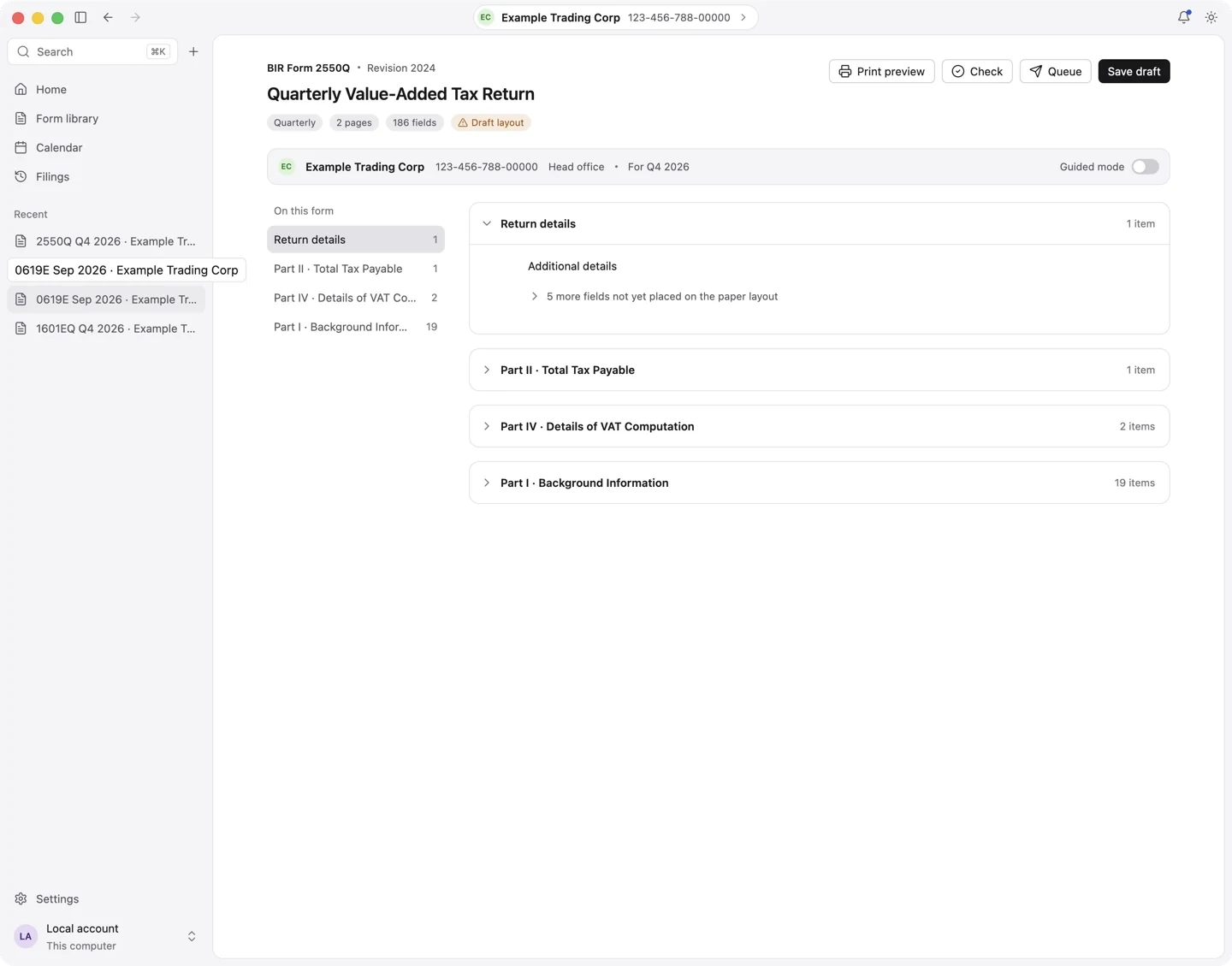The image size is (1232, 966).
Task: Click the Quarterly badge
Action: 294,122
